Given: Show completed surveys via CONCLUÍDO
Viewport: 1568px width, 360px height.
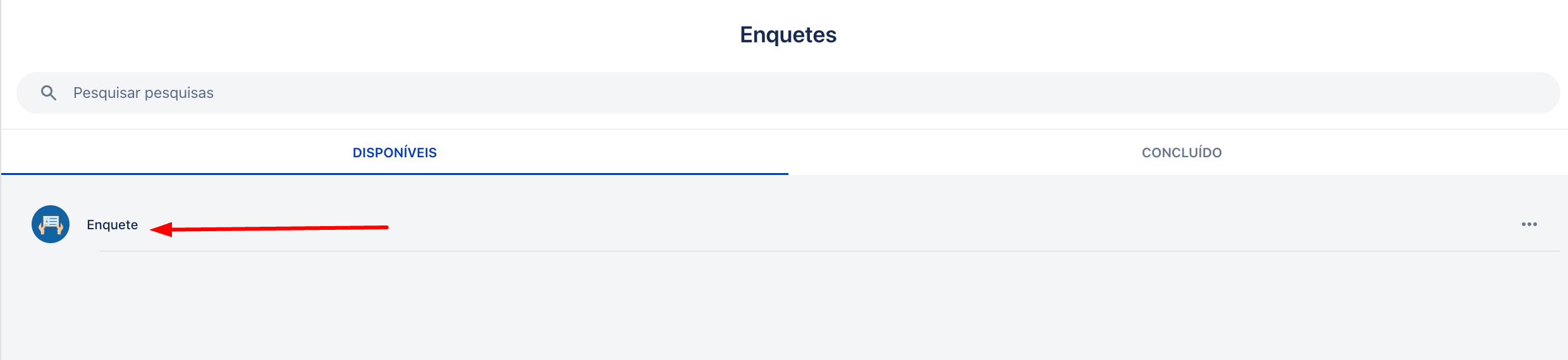Looking at the screenshot, I should tap(1181, 153).
